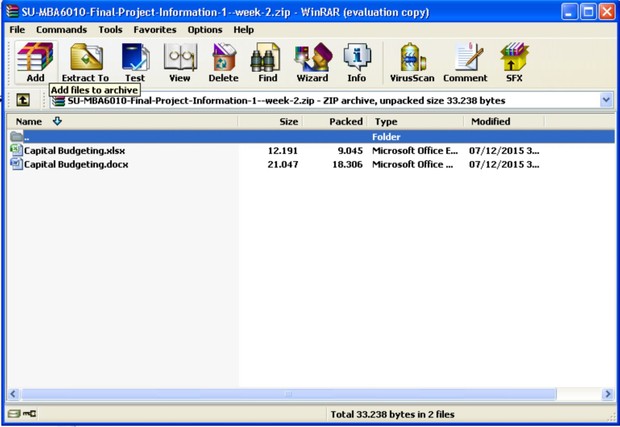The height and width of the screenshot is (427, 620).
Task: Open the Help menu
Action: coord(244,30)
